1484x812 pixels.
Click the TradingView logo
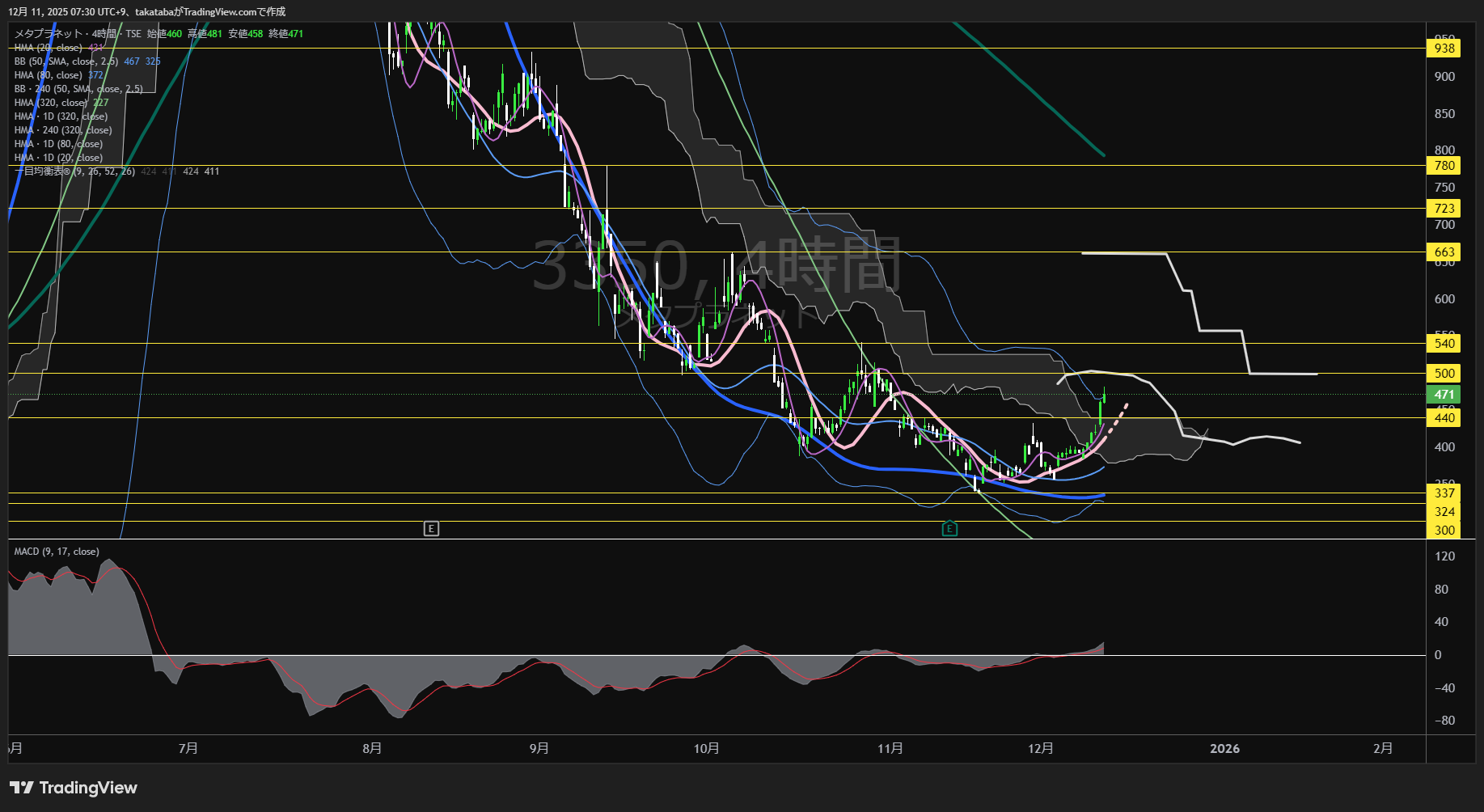[x=73, y=788]
